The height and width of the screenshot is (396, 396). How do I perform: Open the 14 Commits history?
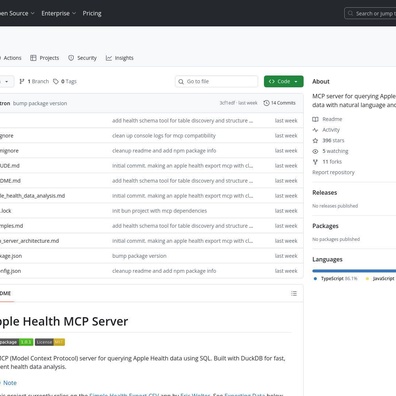[279, 103]
